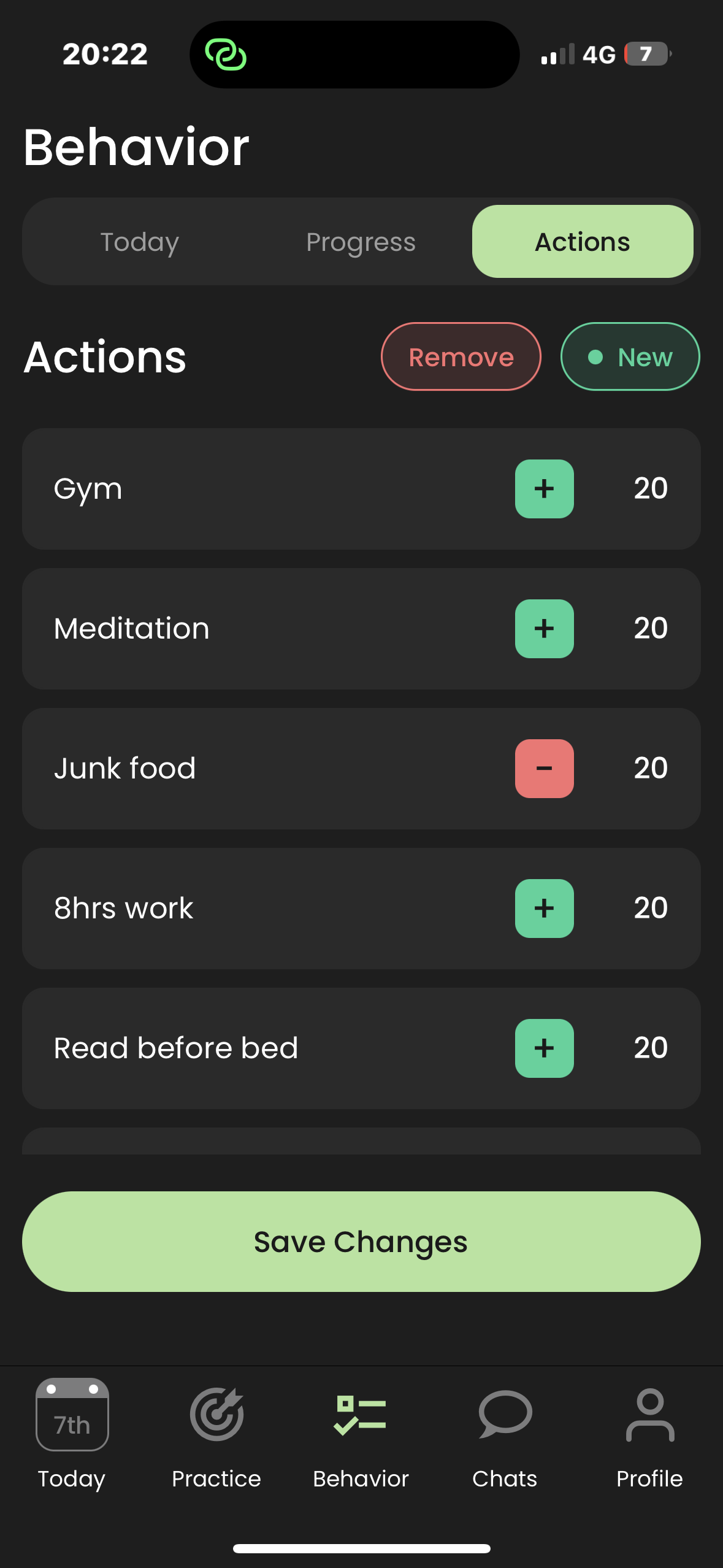Tap the green link icon in the status pill
The image size is (723, 1568).
[226, 55]
